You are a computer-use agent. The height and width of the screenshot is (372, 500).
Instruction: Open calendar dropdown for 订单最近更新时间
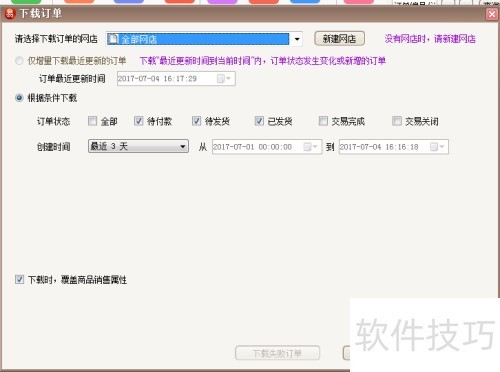coord(224,79)
